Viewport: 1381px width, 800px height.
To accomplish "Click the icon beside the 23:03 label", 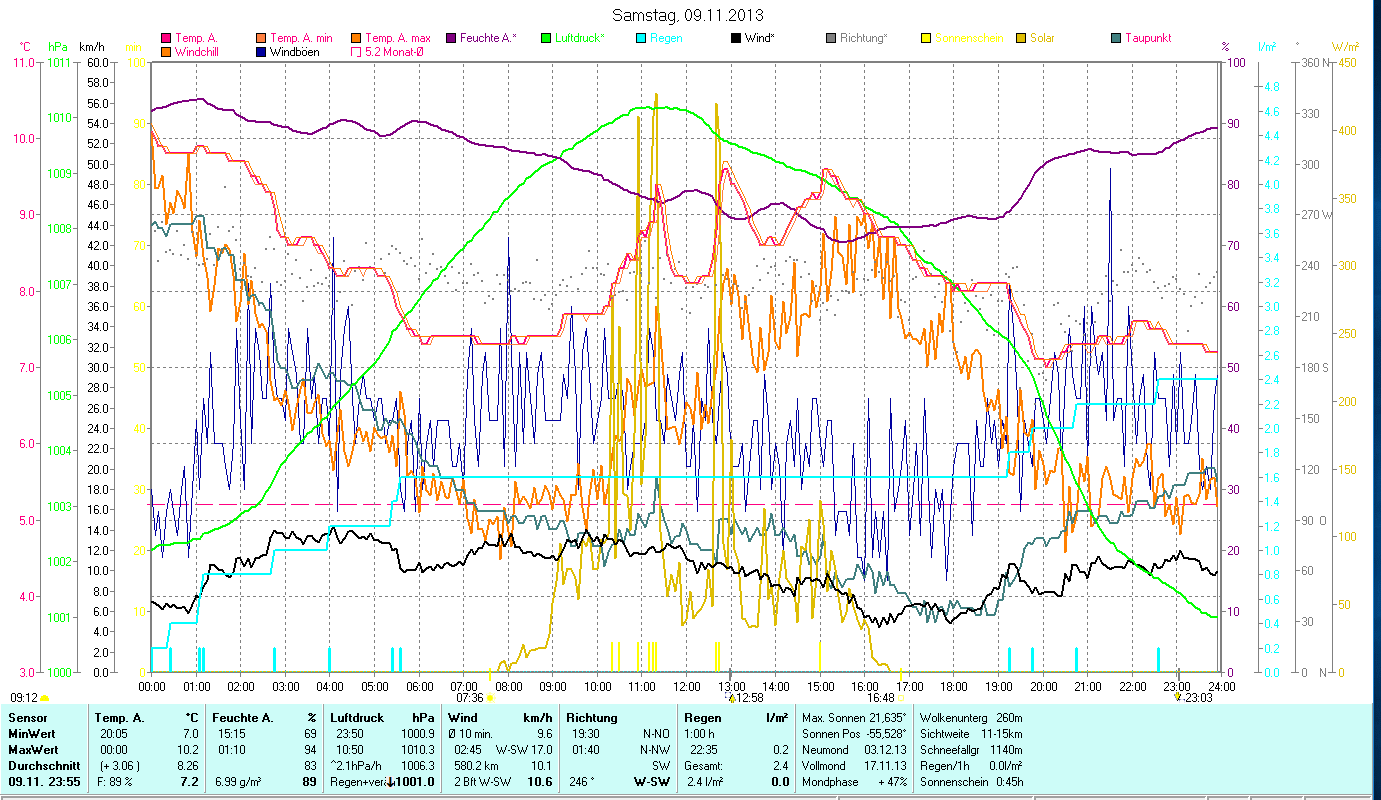I will tap(1178, 697).
